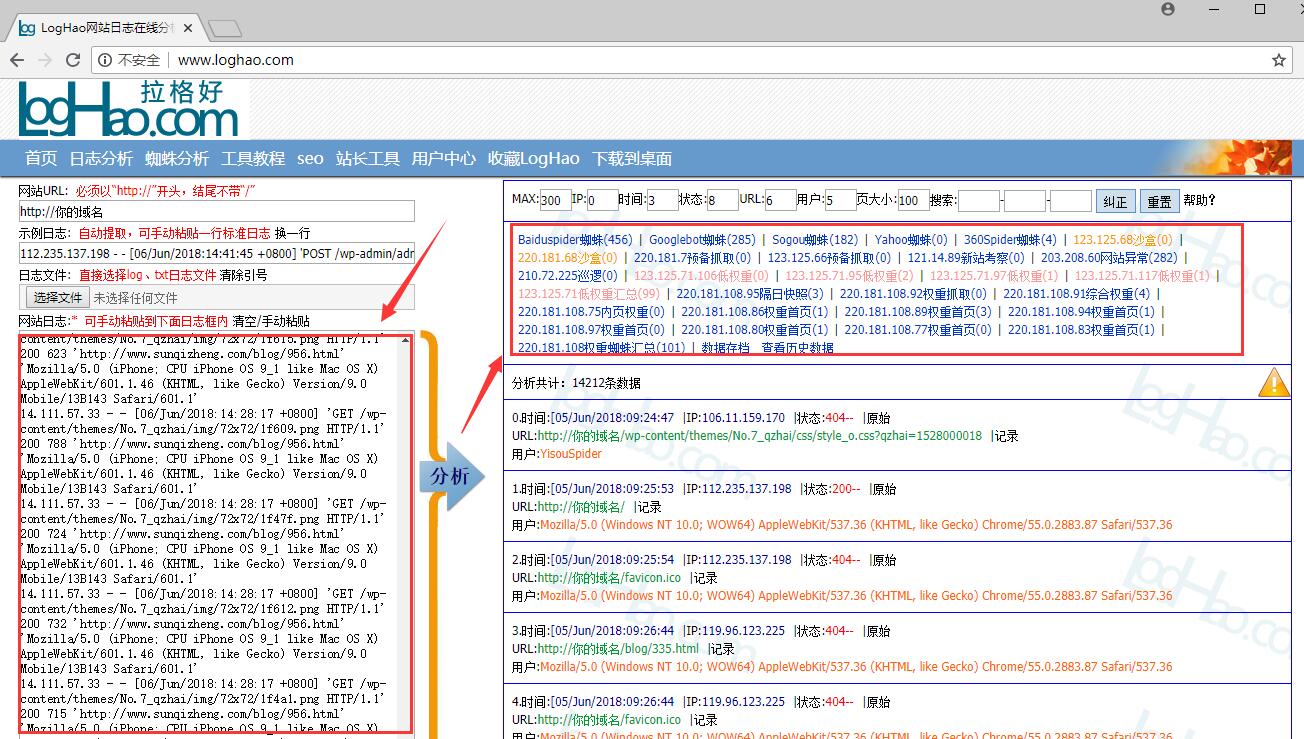Open the favicon.ico URL in record 2

(x=609, y=578)
